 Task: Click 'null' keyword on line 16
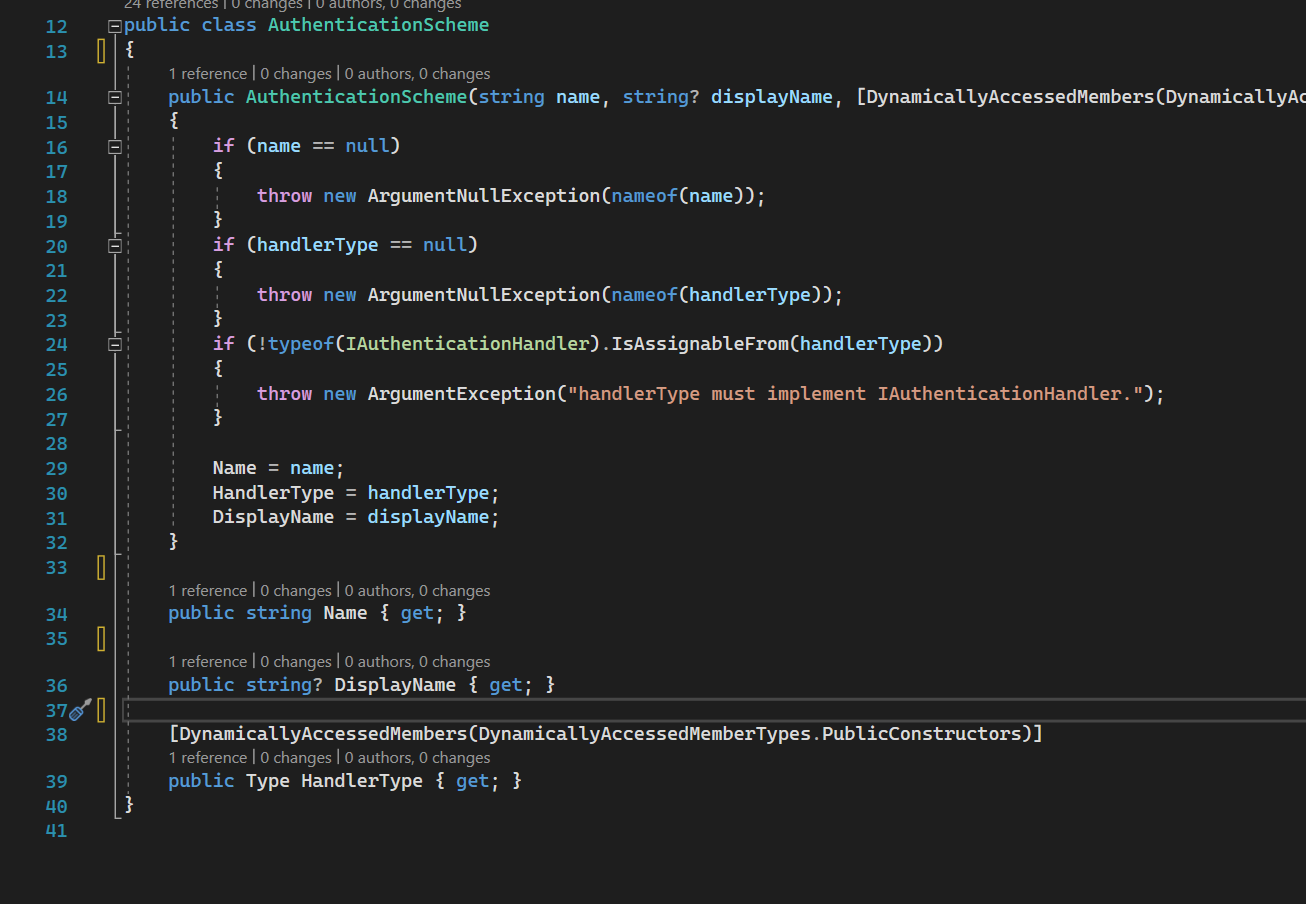click(x=367, y=146)
